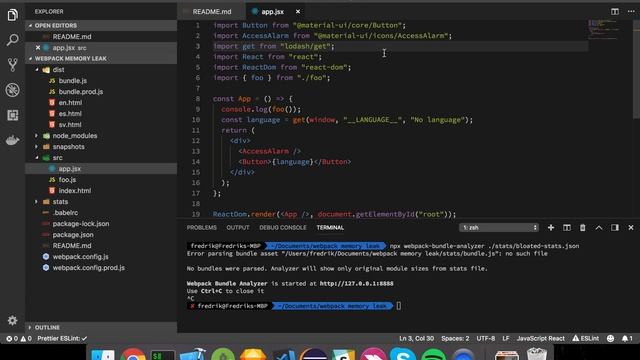Image resolution: width=640 pixels, height=360 pixels.
Task: Split the terminal pane
Action: click(567, 228)
